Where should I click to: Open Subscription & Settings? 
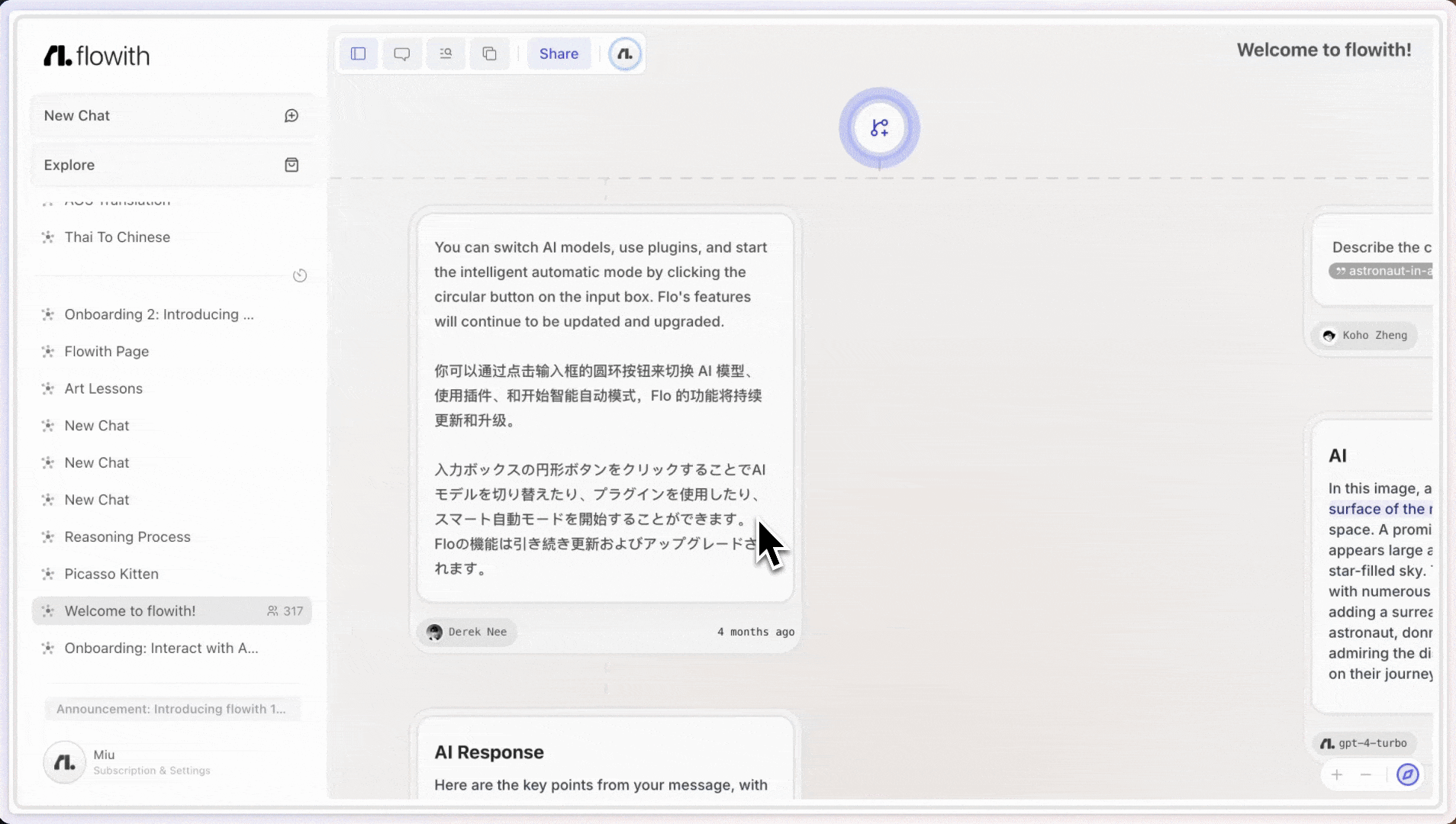point(152,771)
